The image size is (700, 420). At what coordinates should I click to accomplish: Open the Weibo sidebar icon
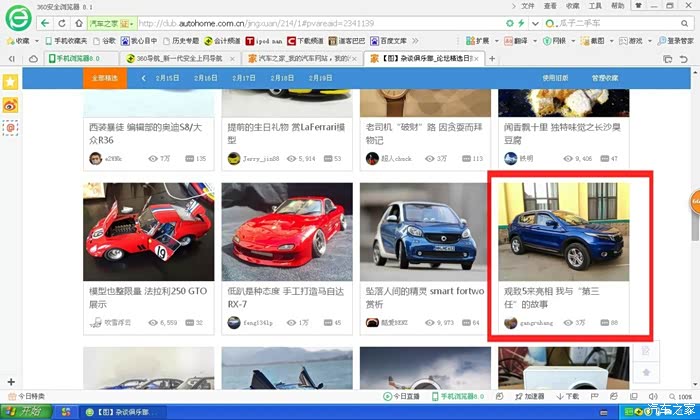(10, 104)
